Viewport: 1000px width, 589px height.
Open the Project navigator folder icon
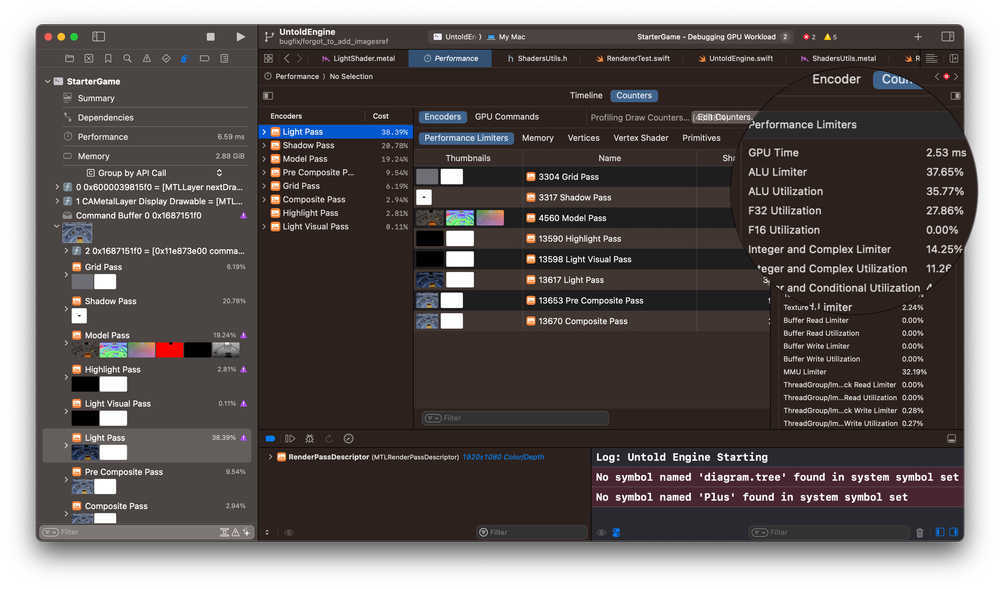coord(70,59)
